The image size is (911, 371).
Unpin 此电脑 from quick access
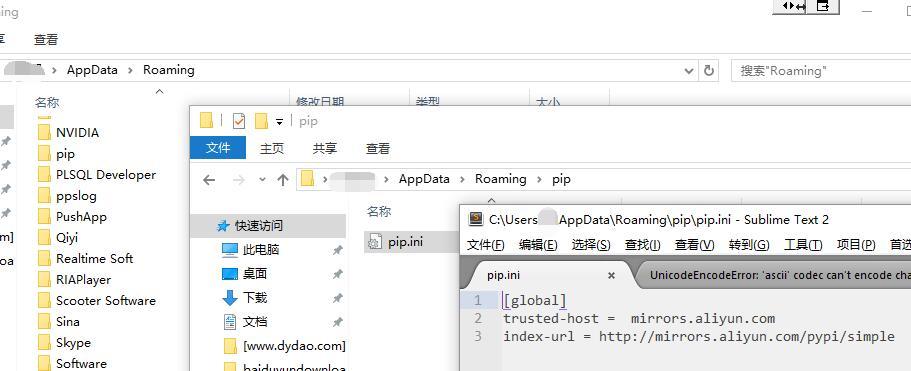point(337,250)
